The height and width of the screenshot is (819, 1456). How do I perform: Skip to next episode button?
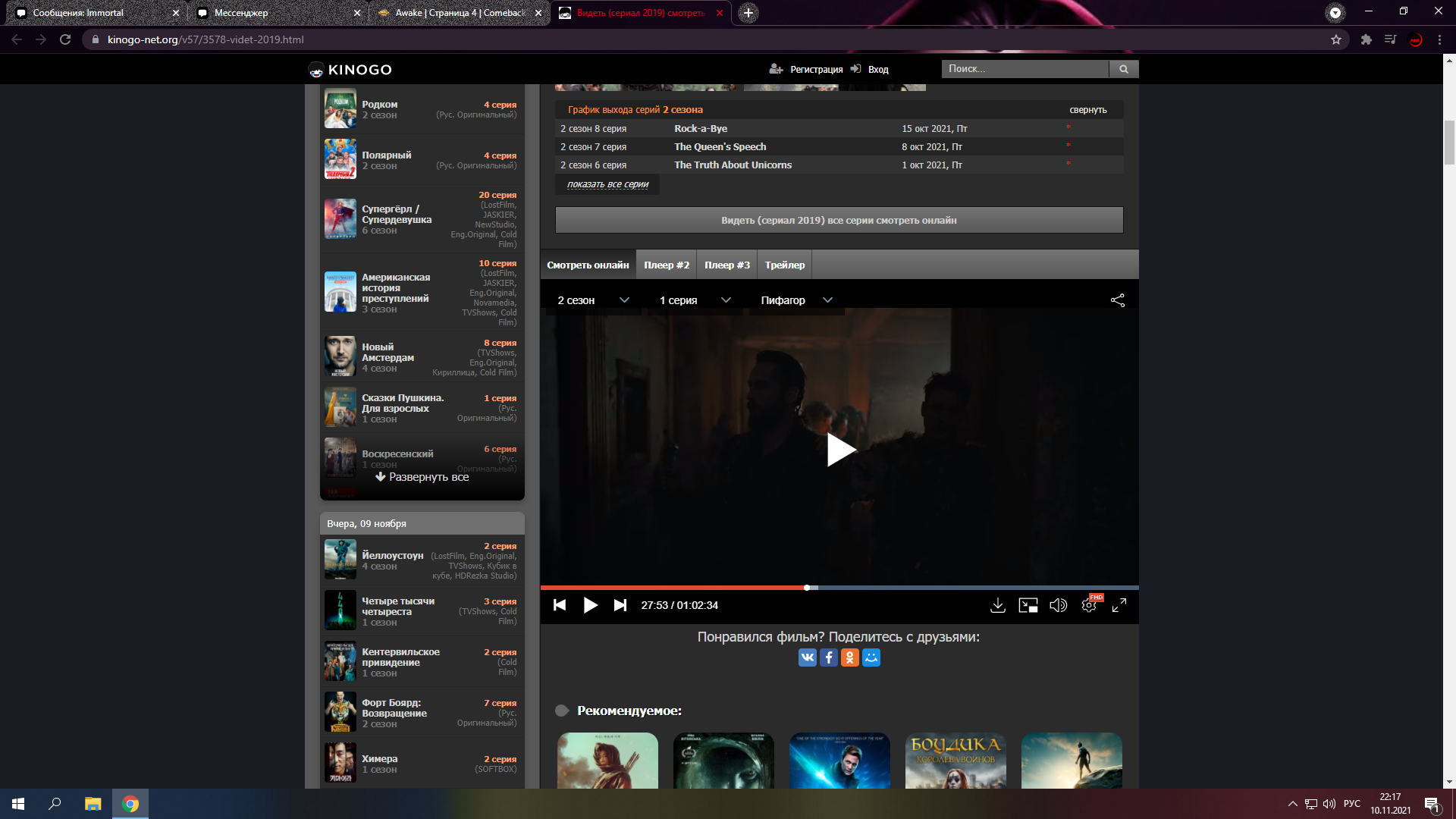point(620,605)
